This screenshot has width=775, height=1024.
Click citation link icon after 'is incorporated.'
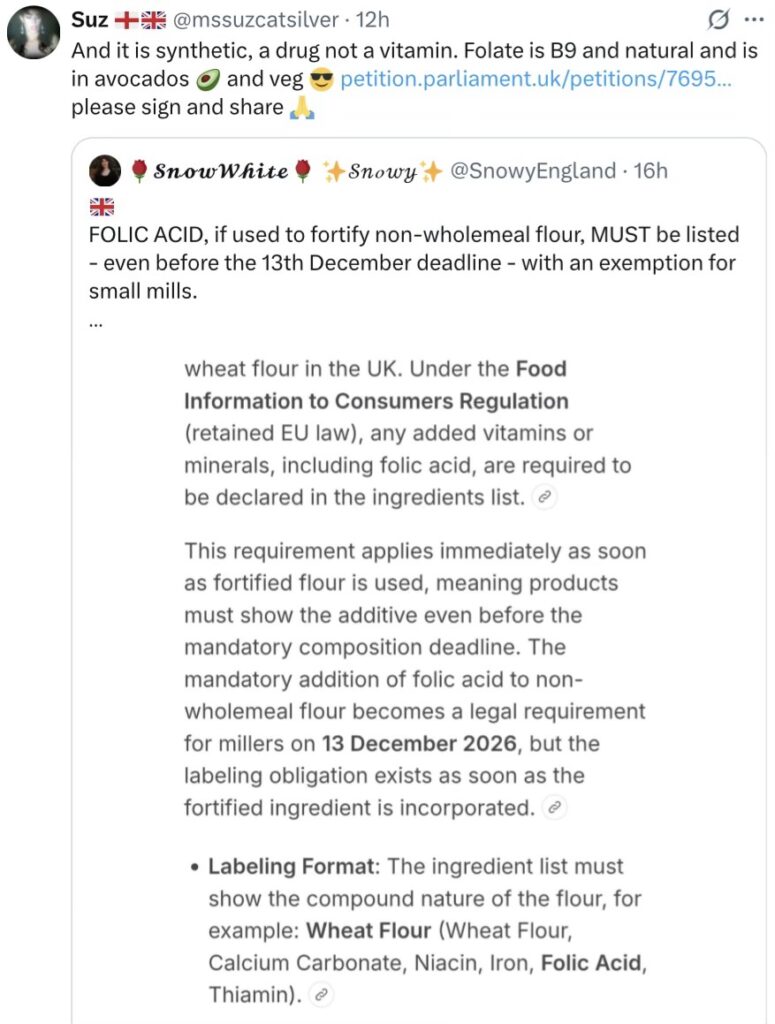(x=554, y=808)
